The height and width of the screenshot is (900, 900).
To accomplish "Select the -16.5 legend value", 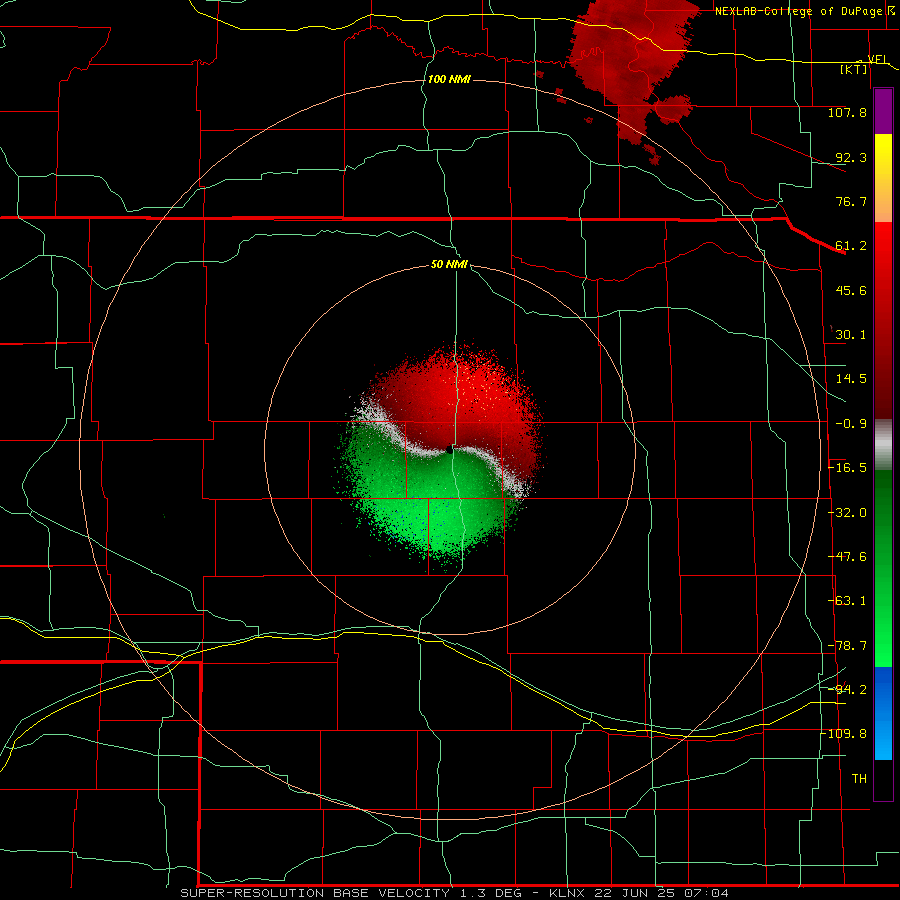I will click(x=847, y=468).
